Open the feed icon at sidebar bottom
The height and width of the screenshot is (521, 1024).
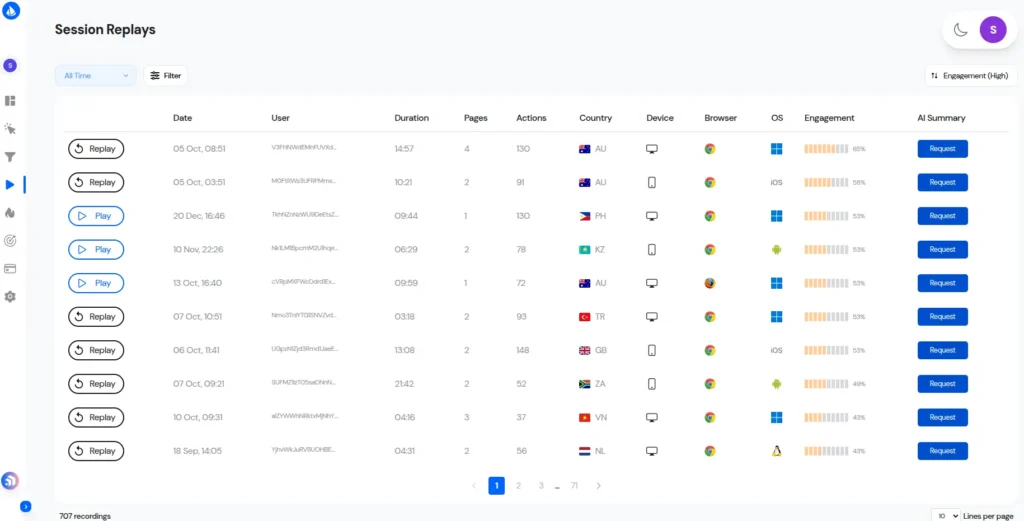pos(10,481)
